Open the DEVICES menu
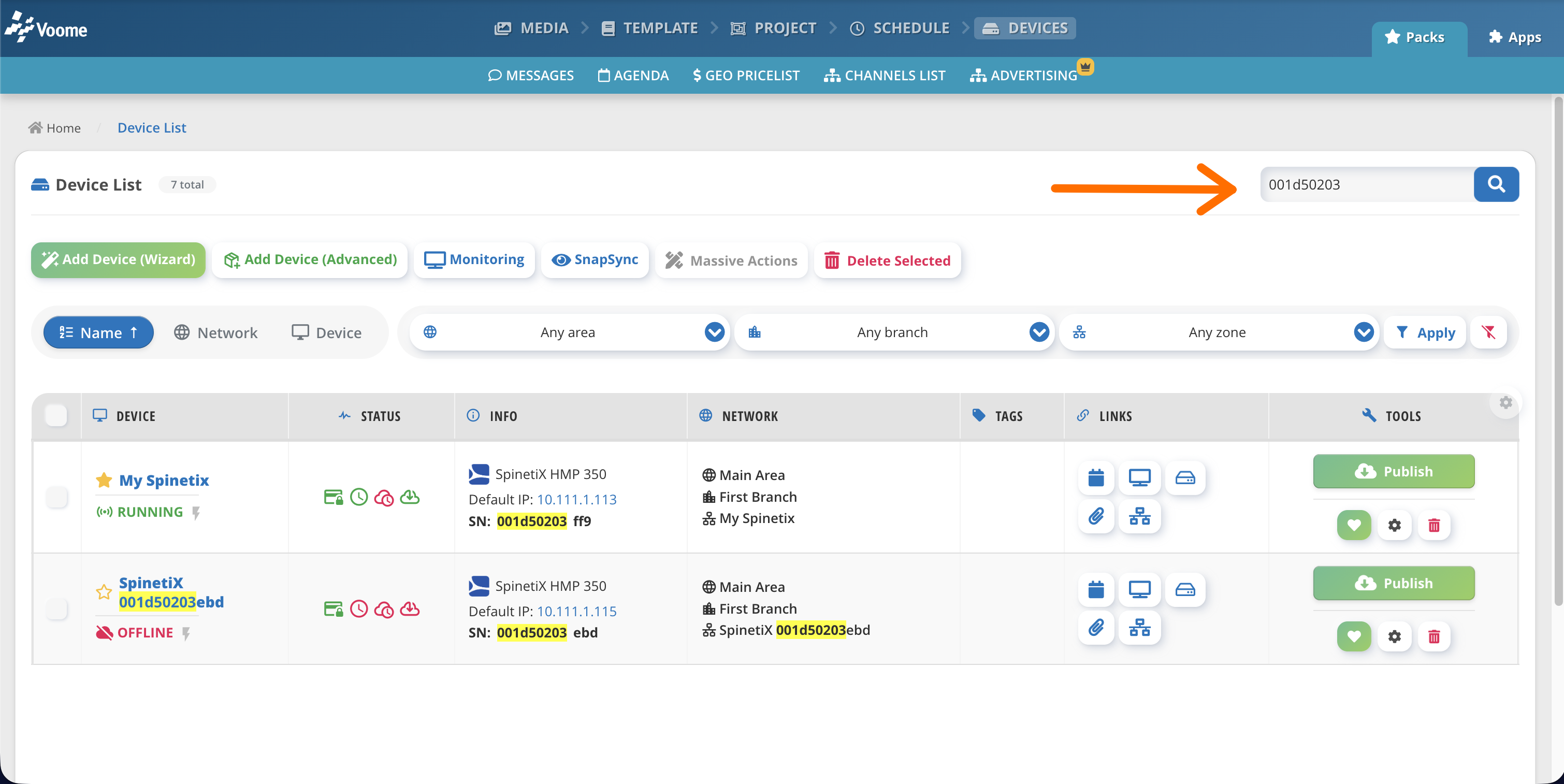The height and width of the screenshot is (784, 1564). point(1025,28)
